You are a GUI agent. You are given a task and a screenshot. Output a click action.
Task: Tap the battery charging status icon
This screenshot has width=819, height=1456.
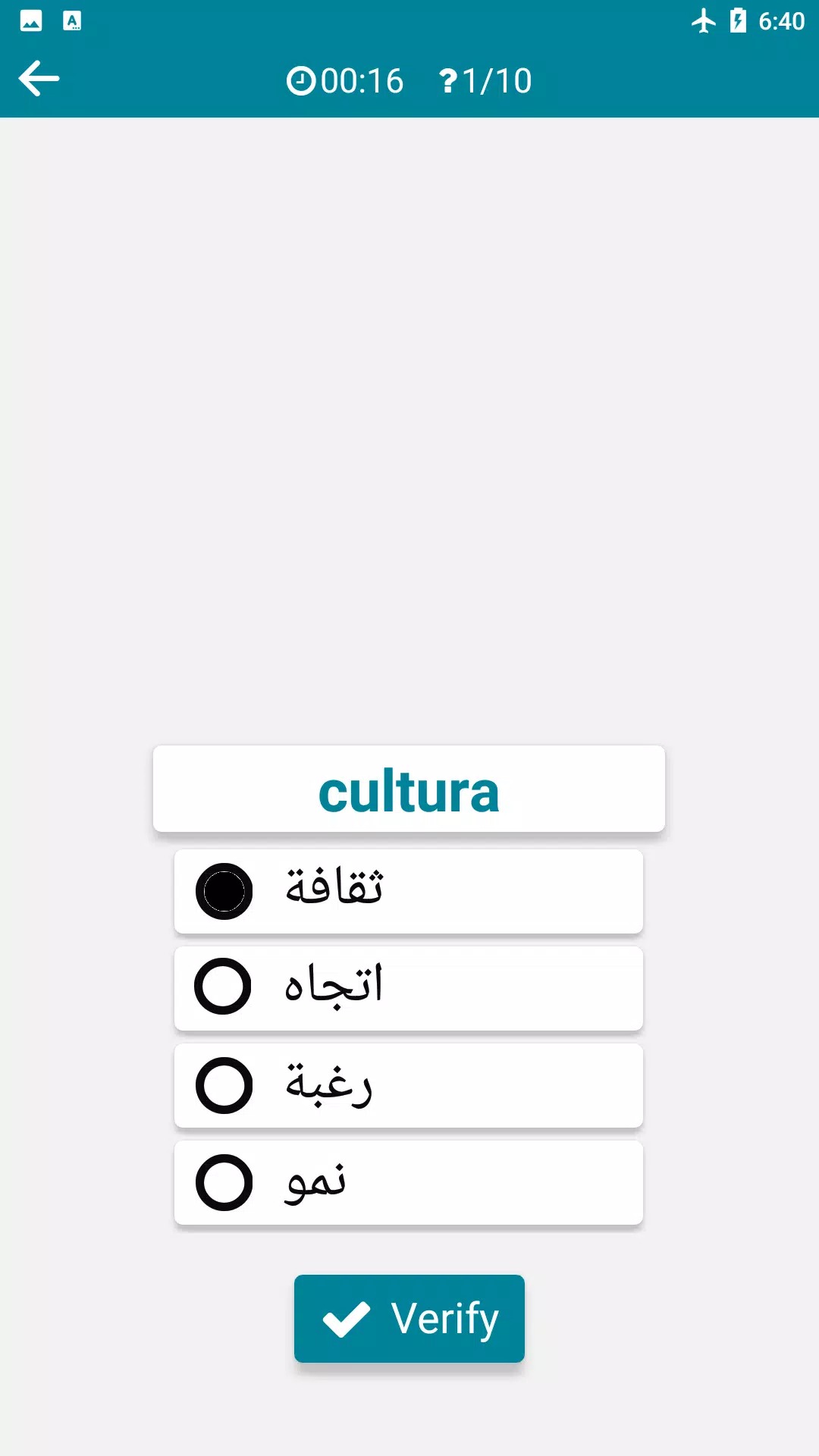[x=738, y=20]
